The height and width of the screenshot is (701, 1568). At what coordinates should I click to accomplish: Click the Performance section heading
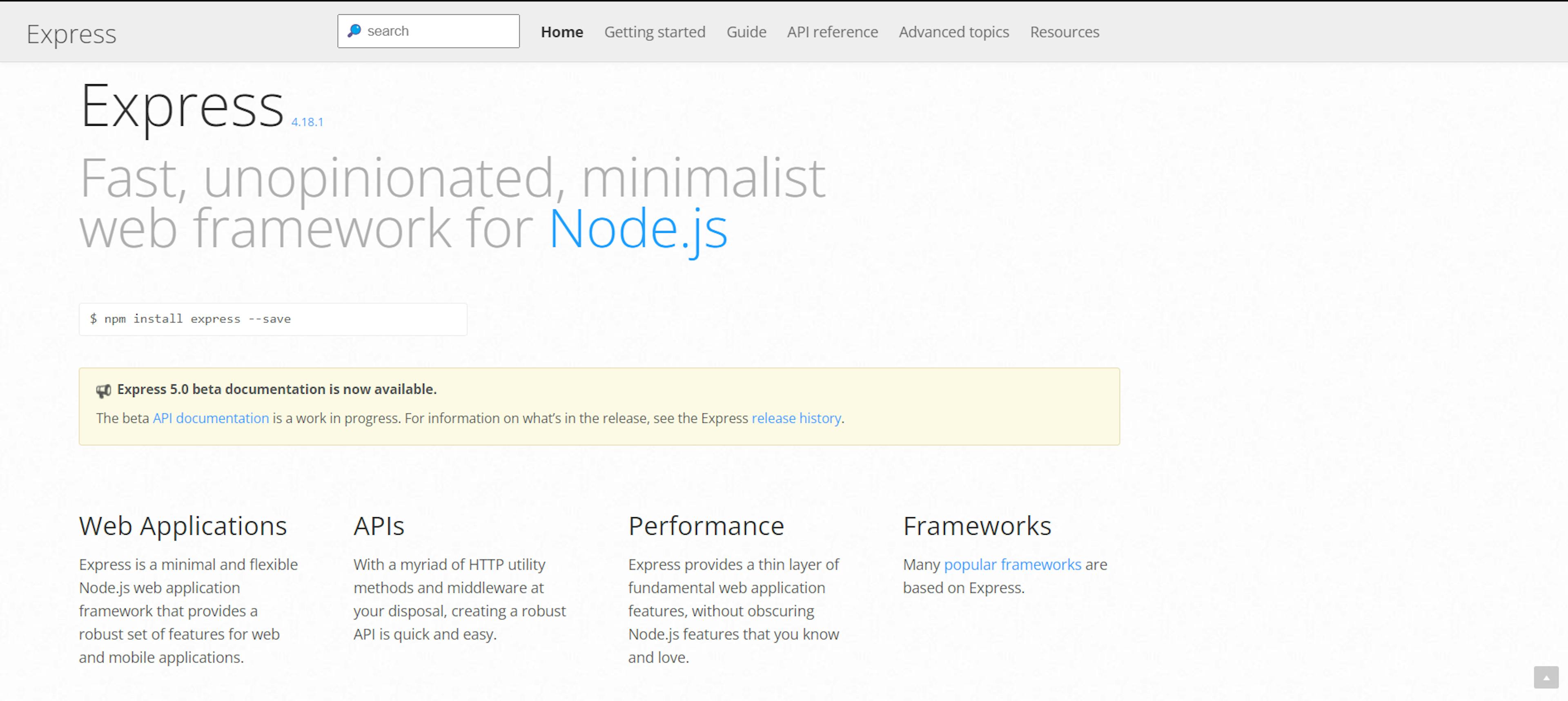pos(706,525)
